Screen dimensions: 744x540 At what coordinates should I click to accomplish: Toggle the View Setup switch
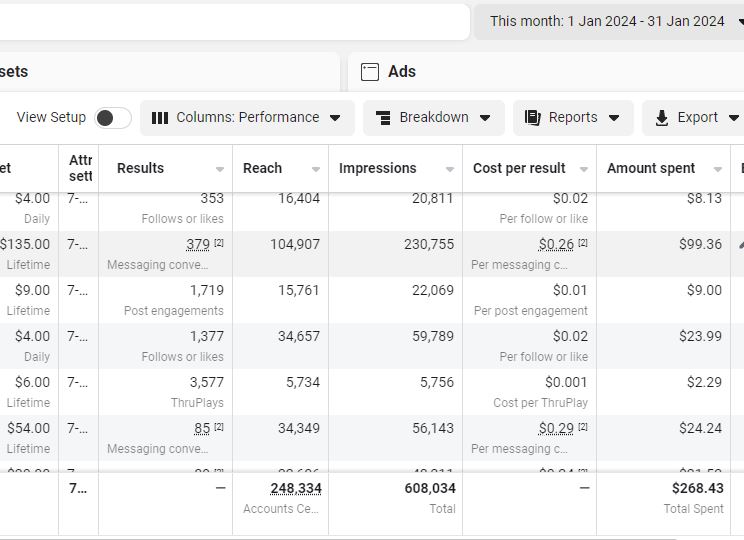point(113,118)
